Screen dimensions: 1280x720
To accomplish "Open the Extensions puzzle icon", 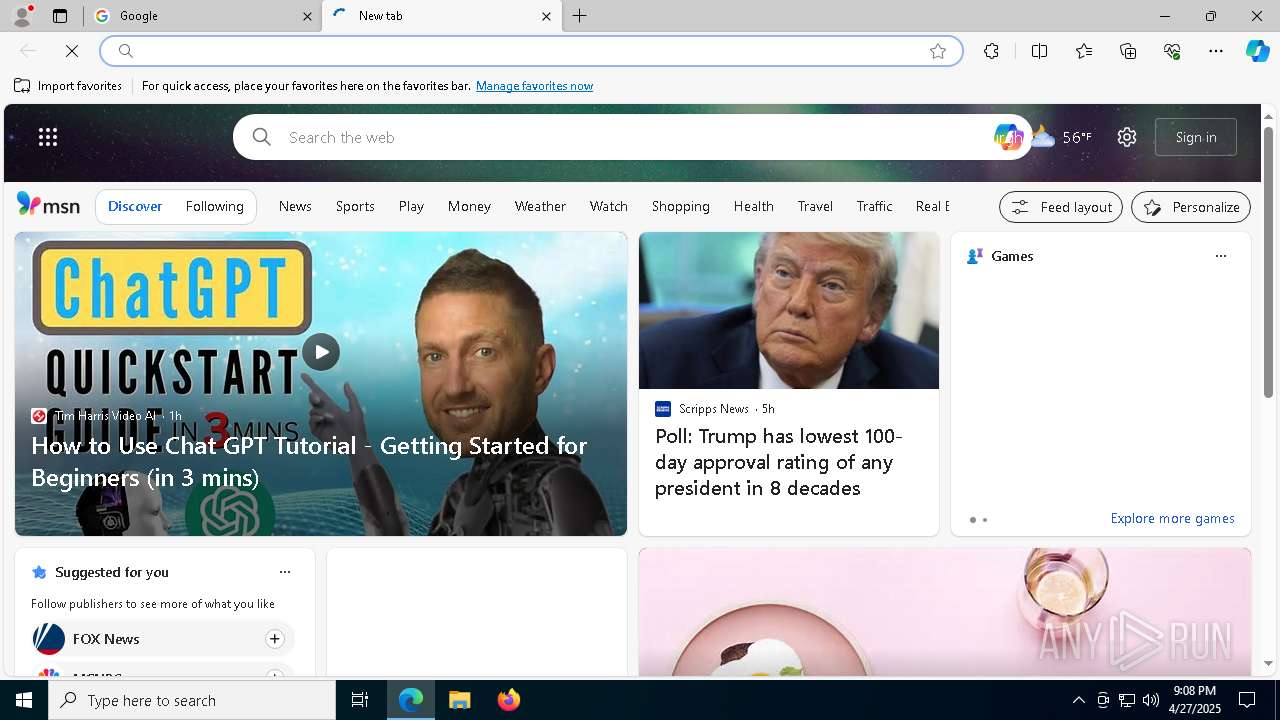I will (x=991, y=51).
